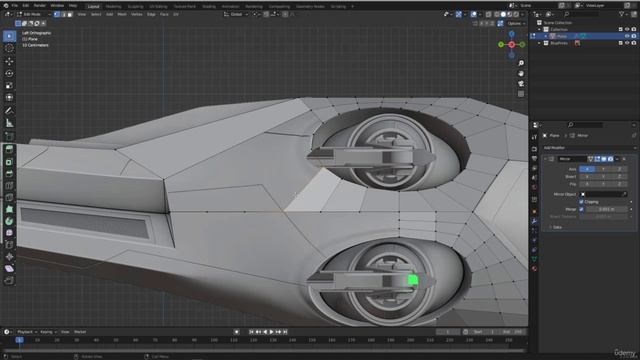Click the Merge distance value field
640x360 pixels.
click(606, 209)
